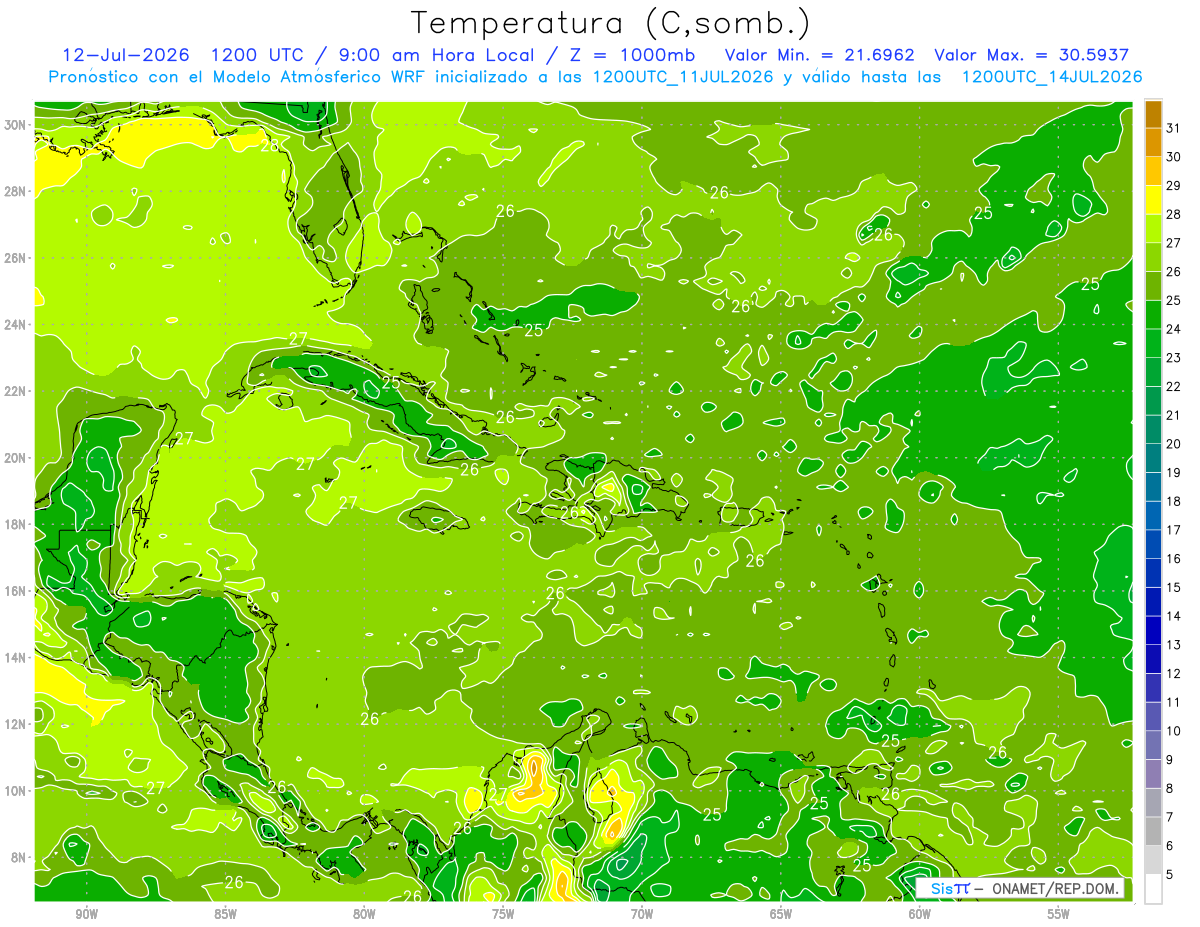Image resolution: width=1200 pixels, height=927 pixels.
Task: Pick the yellow swatch between 28 and 29
Action: point(1153,200)
